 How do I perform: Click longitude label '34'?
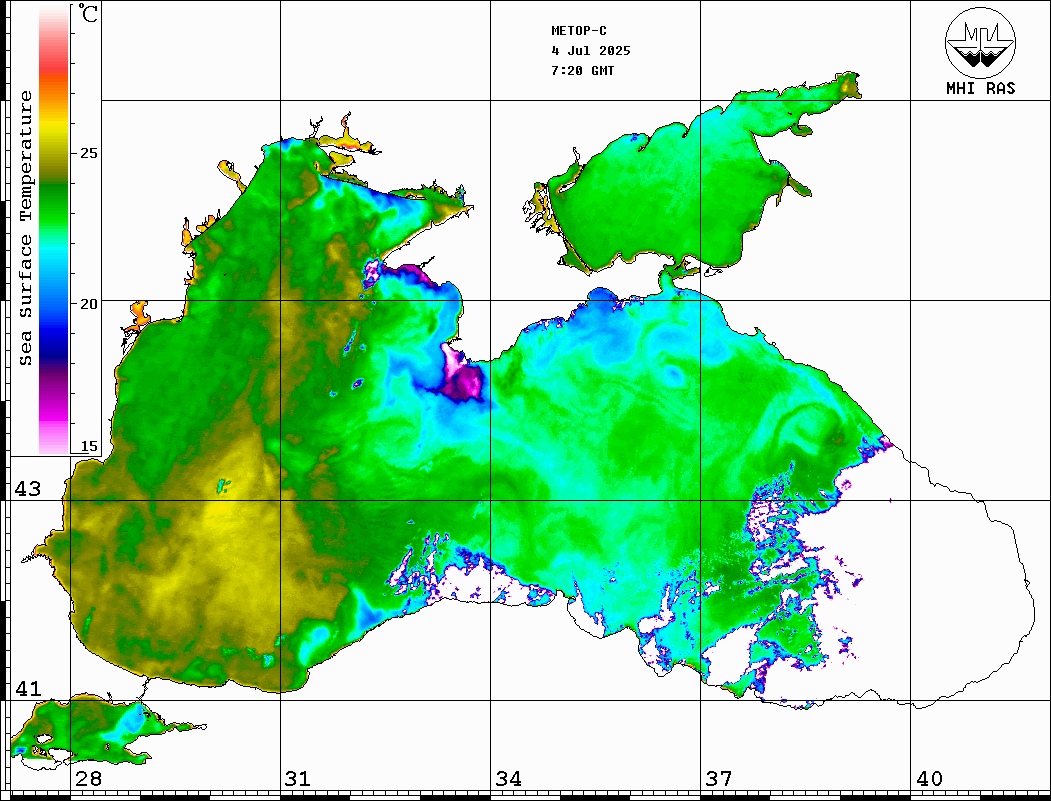tap(509, 779)
